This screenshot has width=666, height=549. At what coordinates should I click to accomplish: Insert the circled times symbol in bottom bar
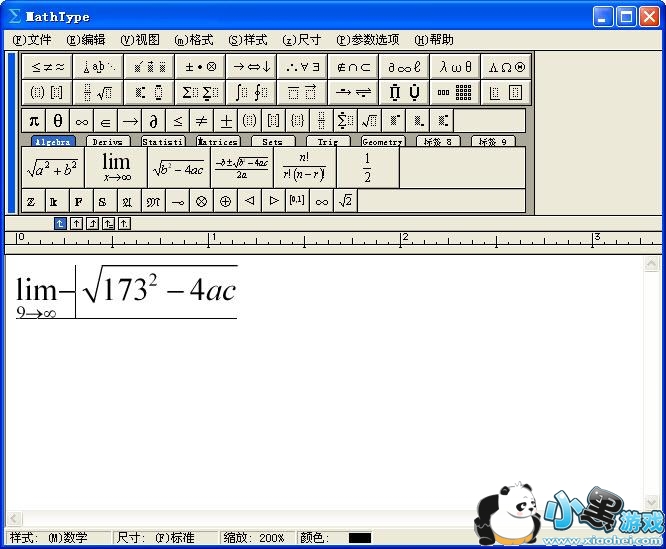pos(202,201)
